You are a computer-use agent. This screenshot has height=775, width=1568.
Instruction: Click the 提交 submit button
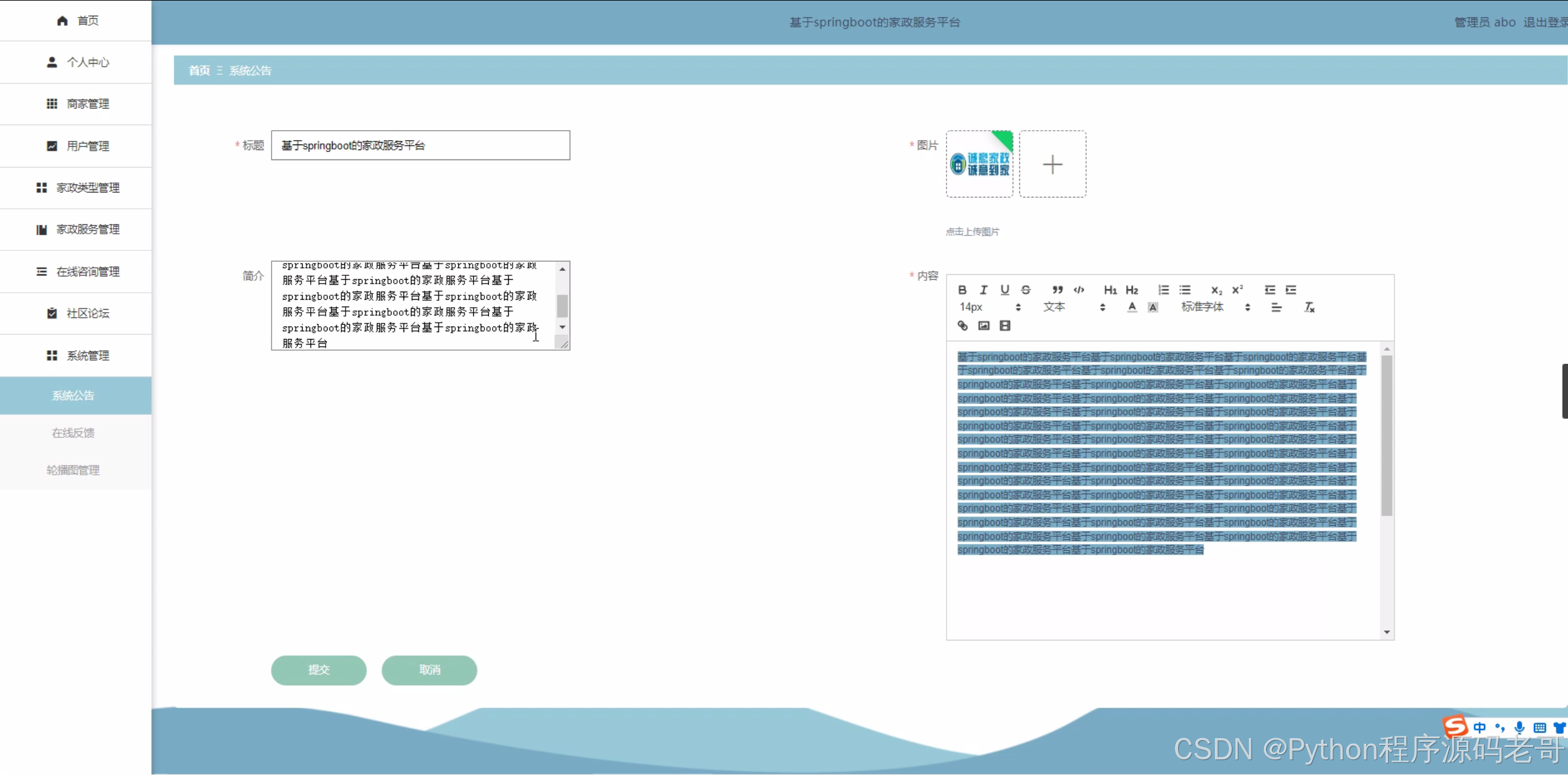pos(318,670)
